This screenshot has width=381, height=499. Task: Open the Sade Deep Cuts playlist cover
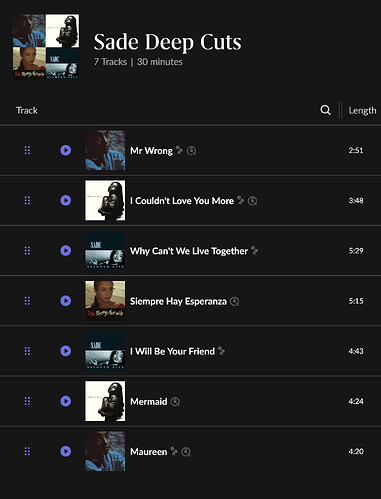46,47
